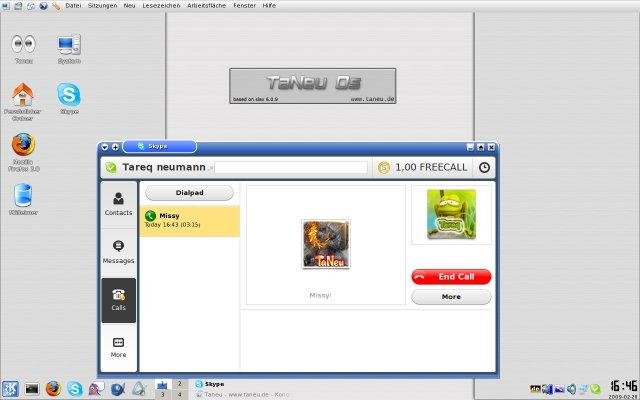The width and height of the screenshot is (640, 400).
Task: Open the grey triangle taskbar icon
Action: (139, 389)
